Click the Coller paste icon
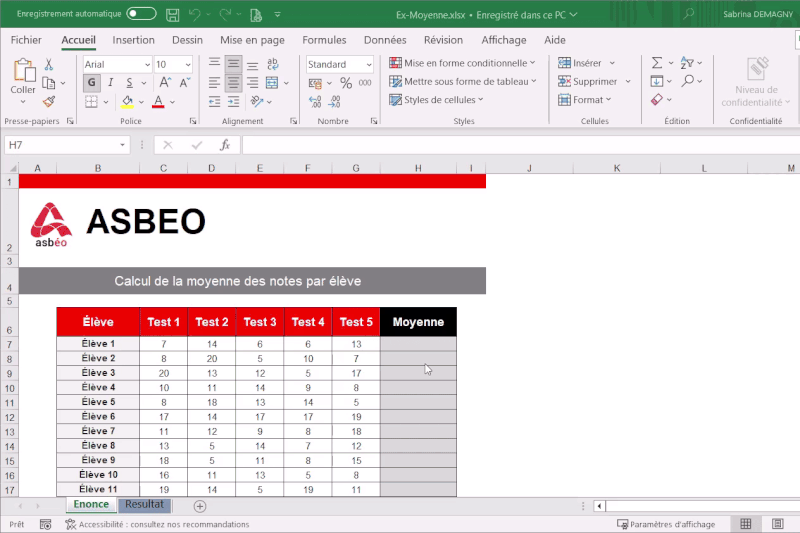Screen dimensions: 800x533 pyautogui.click(x=23, y=70)
